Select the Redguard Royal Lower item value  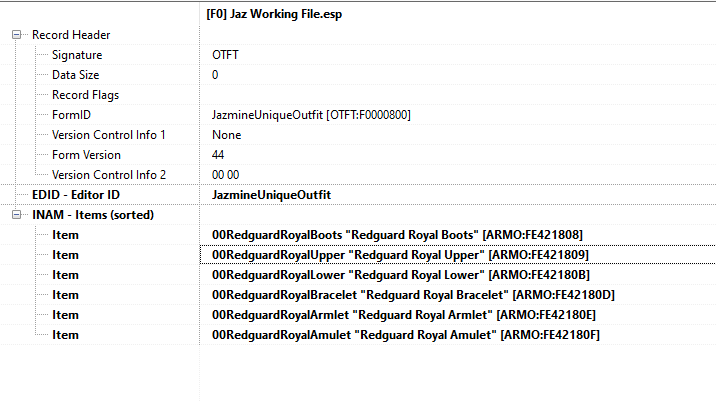click(401, 275)
